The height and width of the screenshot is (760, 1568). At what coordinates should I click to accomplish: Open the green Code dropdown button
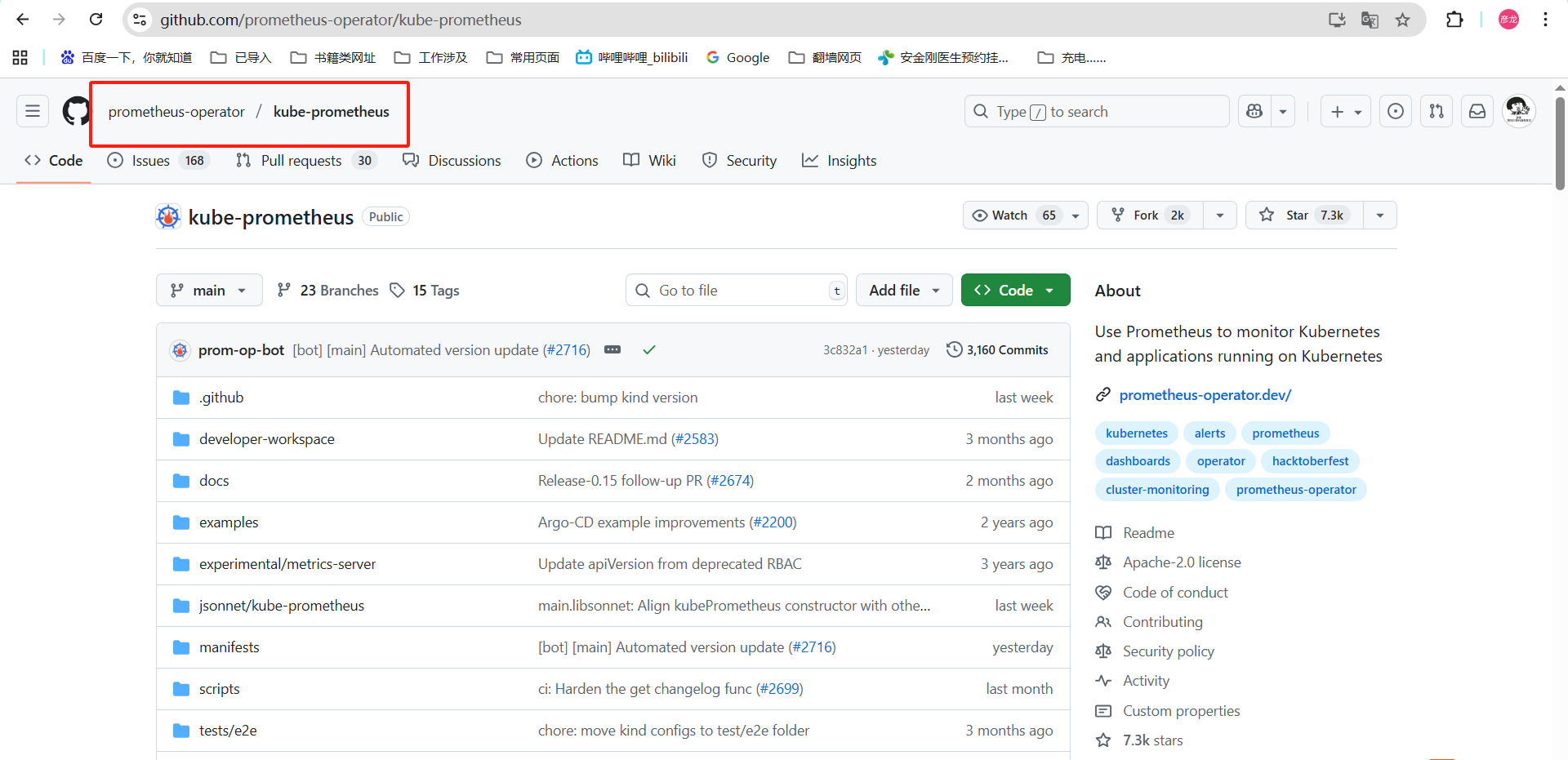pyautogui.click(x=1015, y=290)
